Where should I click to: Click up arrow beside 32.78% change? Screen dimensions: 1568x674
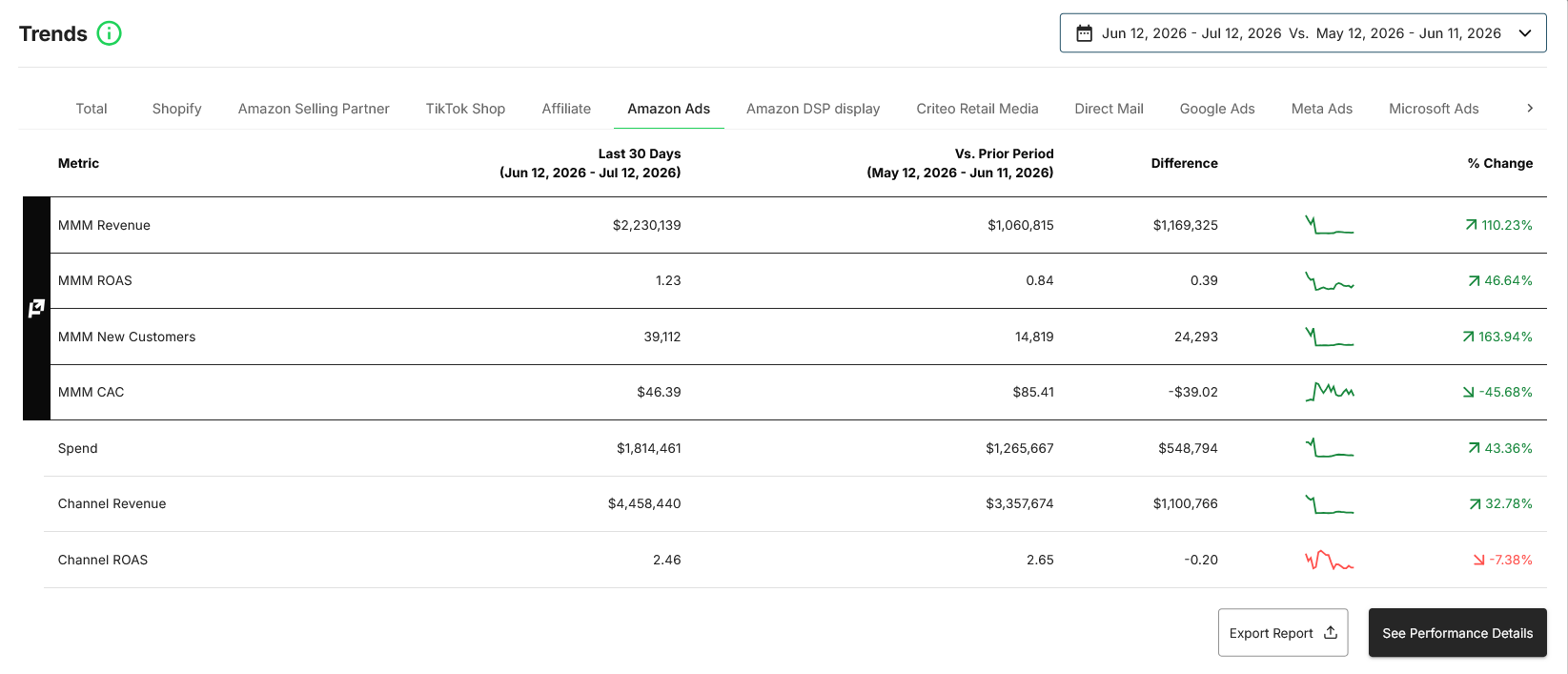coord(1476,503)
